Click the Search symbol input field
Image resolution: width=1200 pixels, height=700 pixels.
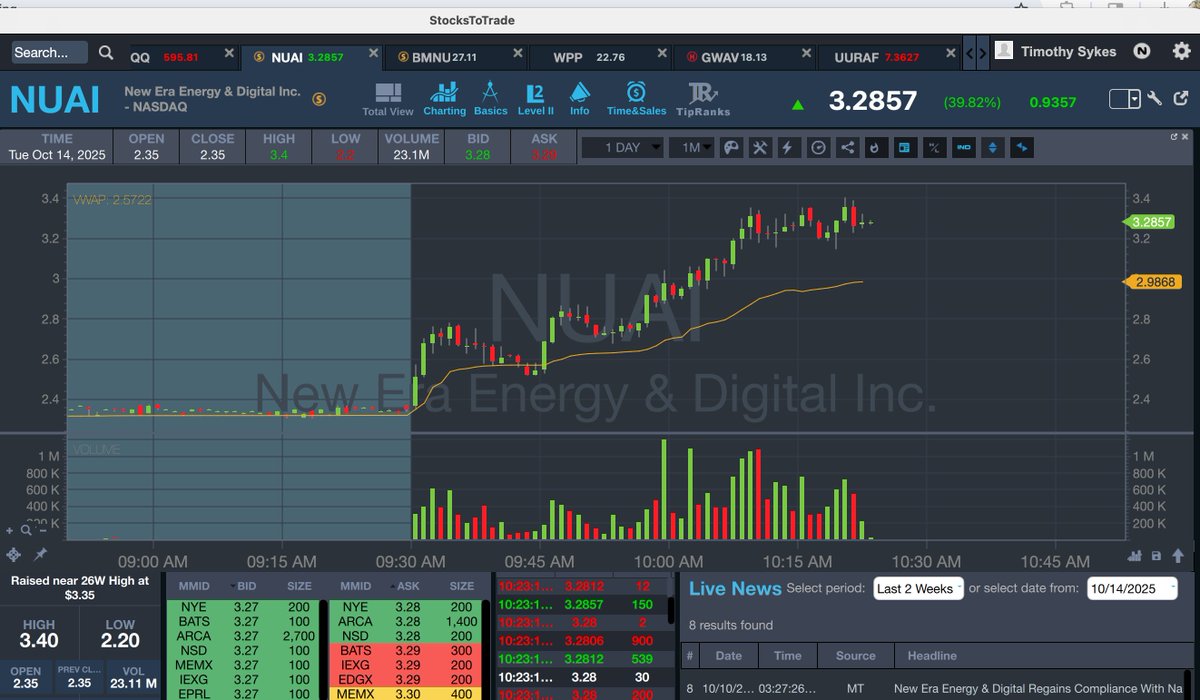[x=52, y=52]
